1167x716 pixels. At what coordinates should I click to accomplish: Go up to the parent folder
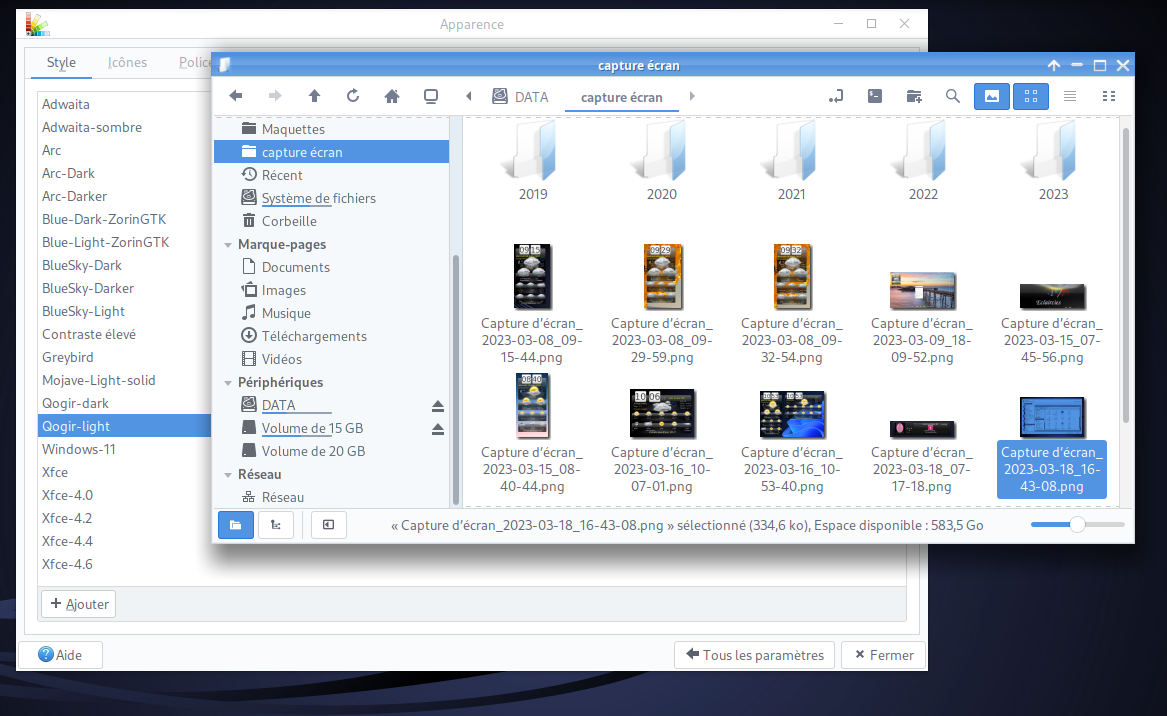314,96
